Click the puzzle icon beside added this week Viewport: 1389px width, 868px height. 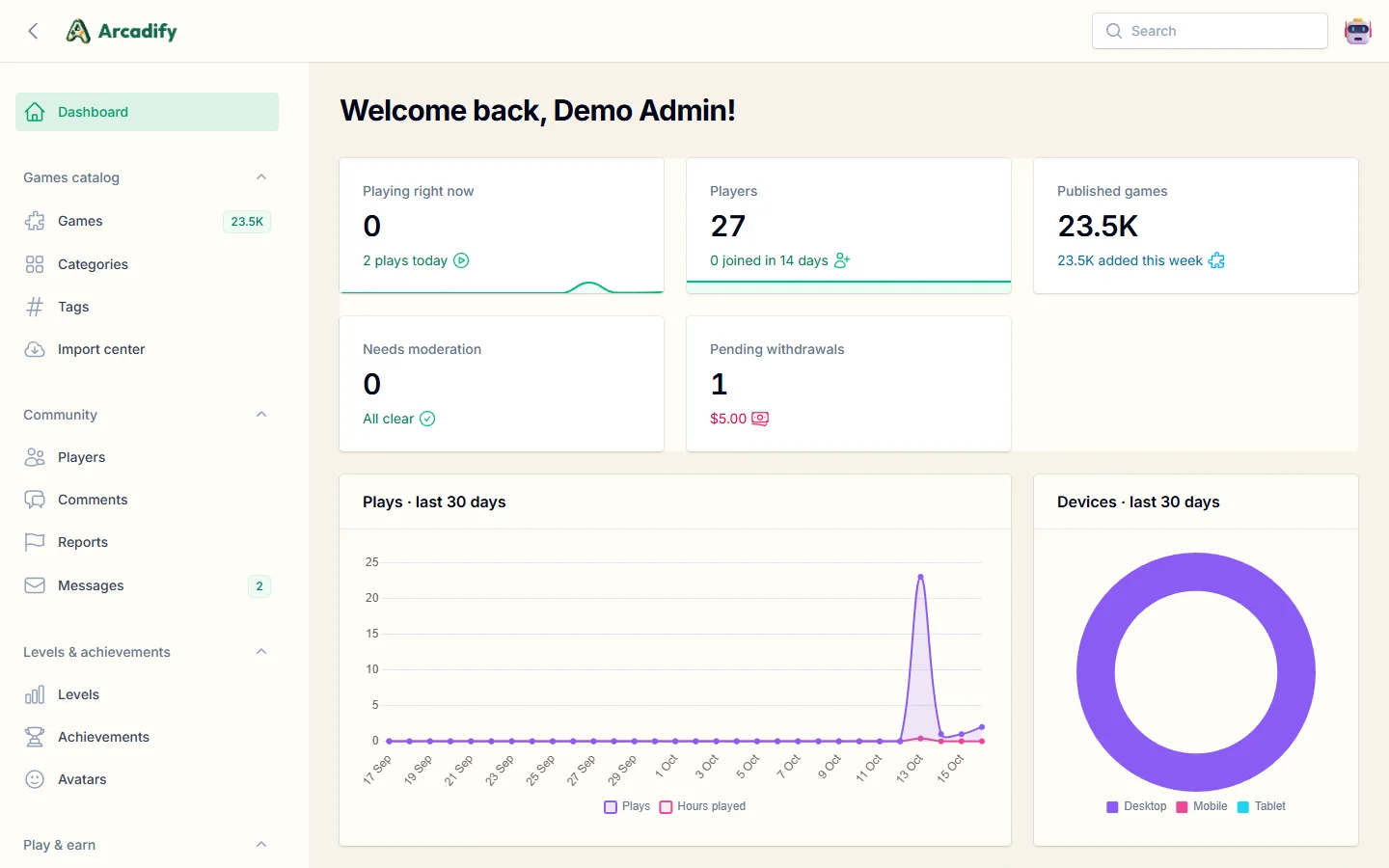pyautogui.click(x=1216, y=260)
